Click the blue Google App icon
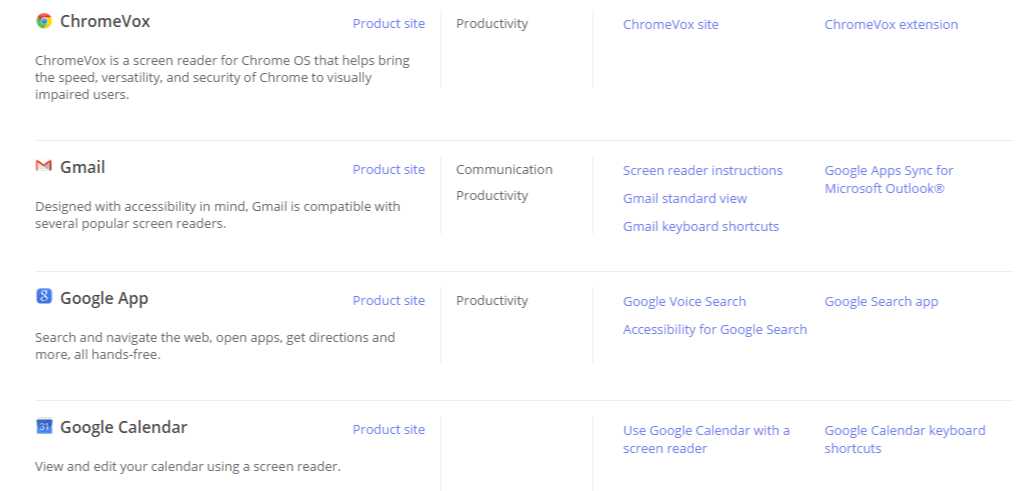 (43, 296)
